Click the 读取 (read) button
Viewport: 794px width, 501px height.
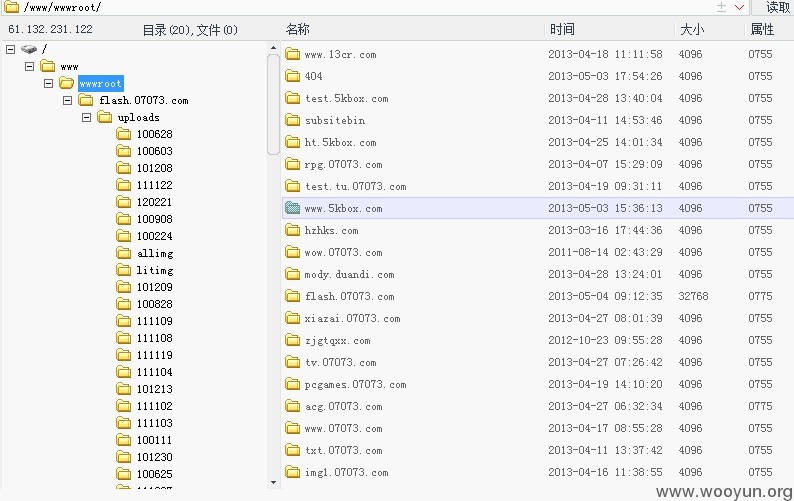(773, 7)
